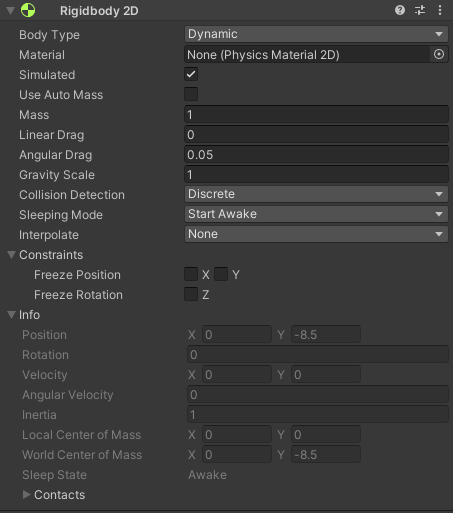Enable Freeze Position X checkbox
This screenshot has height=513, width=453.
pyautogui.click(x=191, y=274)
